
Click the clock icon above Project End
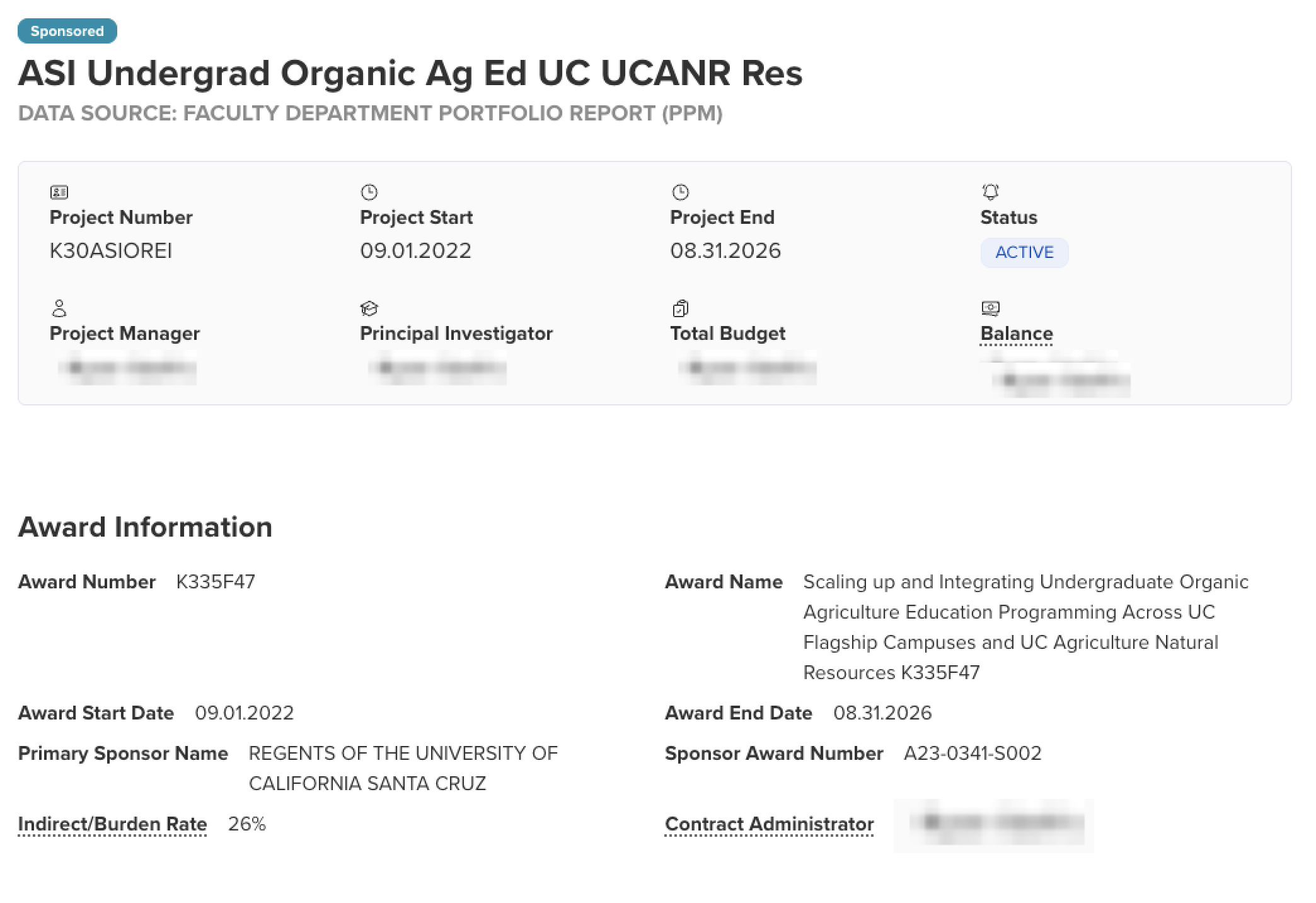679,192
